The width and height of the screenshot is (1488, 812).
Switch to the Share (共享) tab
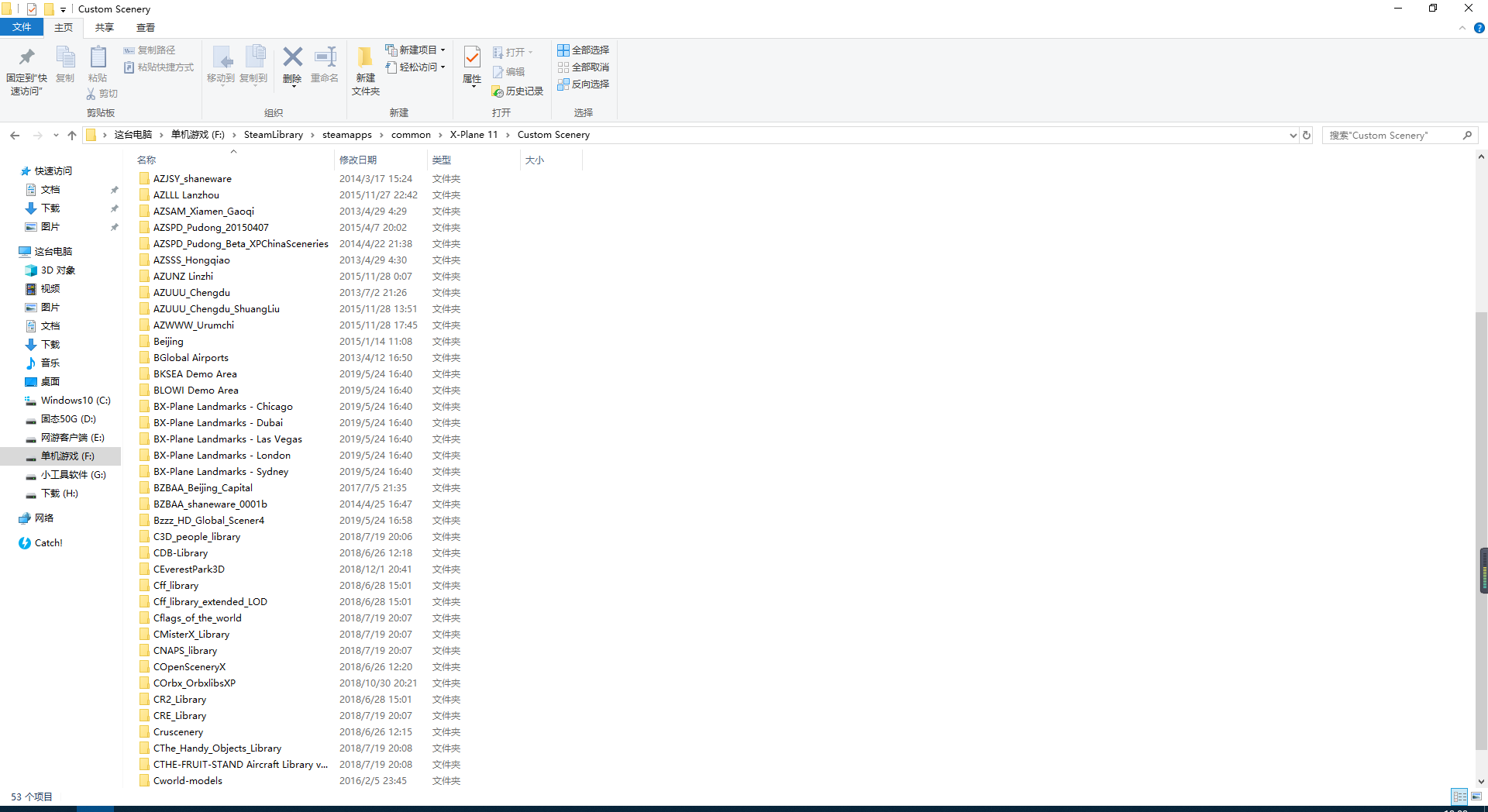105,27
